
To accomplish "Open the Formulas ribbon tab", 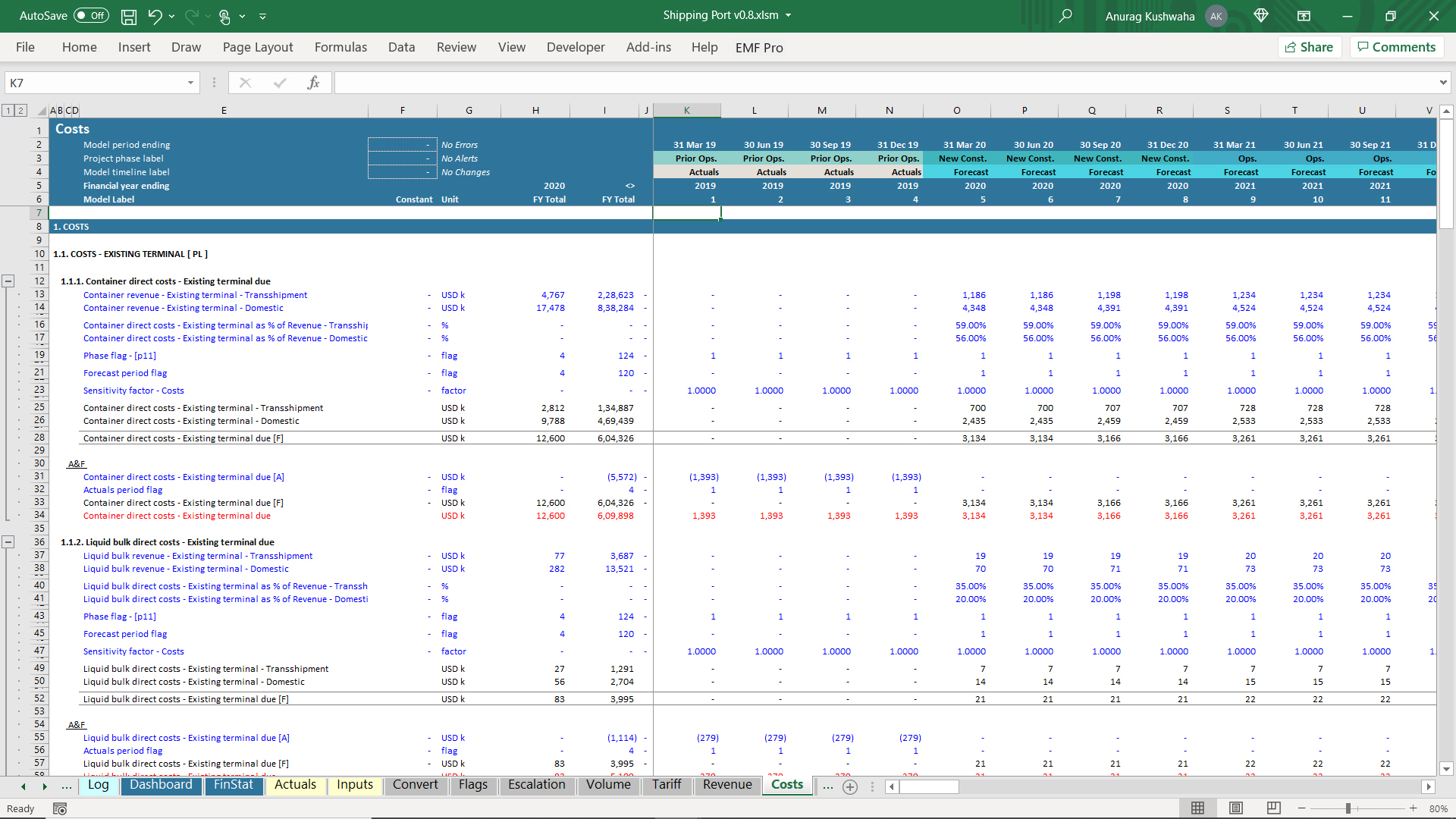I will click(340, 47).
